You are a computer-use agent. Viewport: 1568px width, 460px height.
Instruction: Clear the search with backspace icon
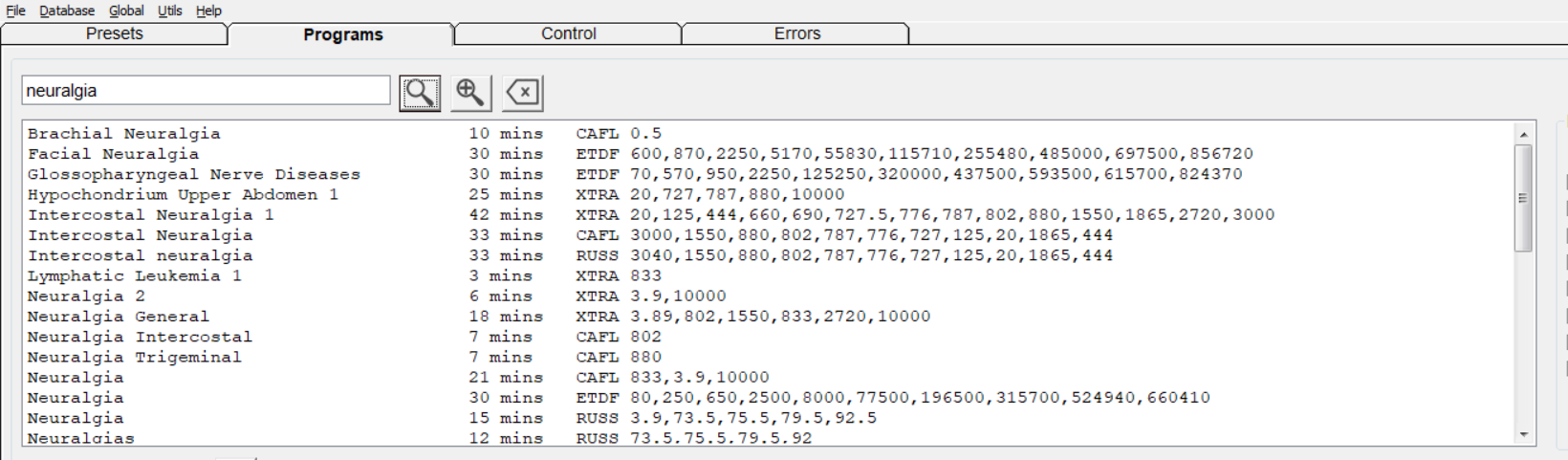click(523, 93)
